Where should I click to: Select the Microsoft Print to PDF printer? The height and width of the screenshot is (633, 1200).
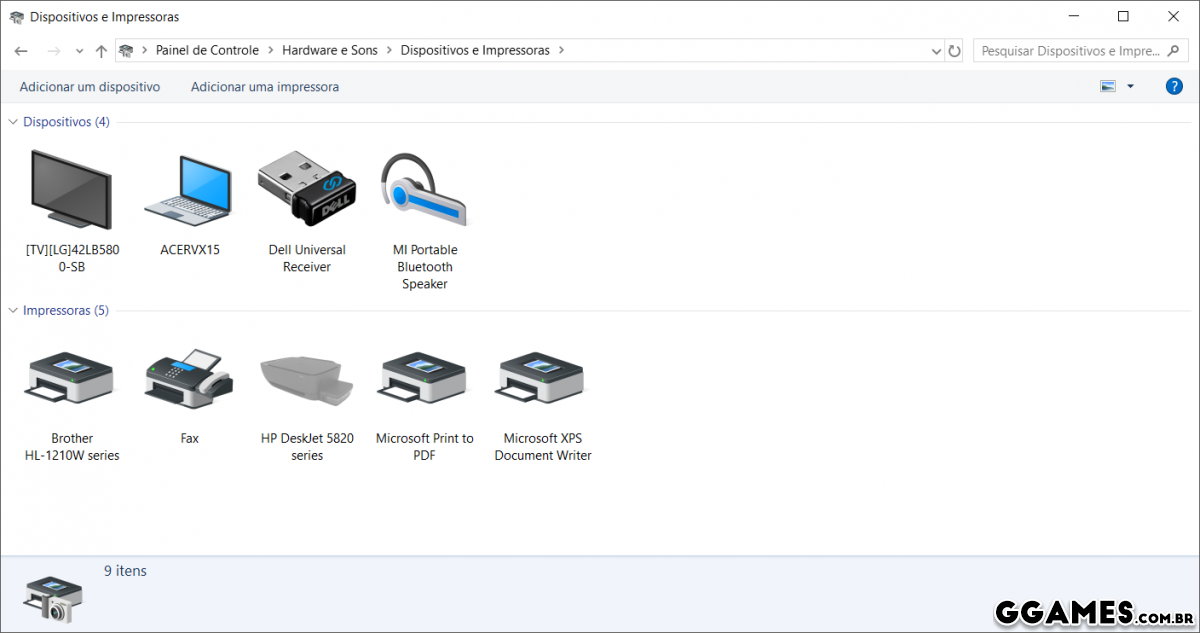[425, 380]
